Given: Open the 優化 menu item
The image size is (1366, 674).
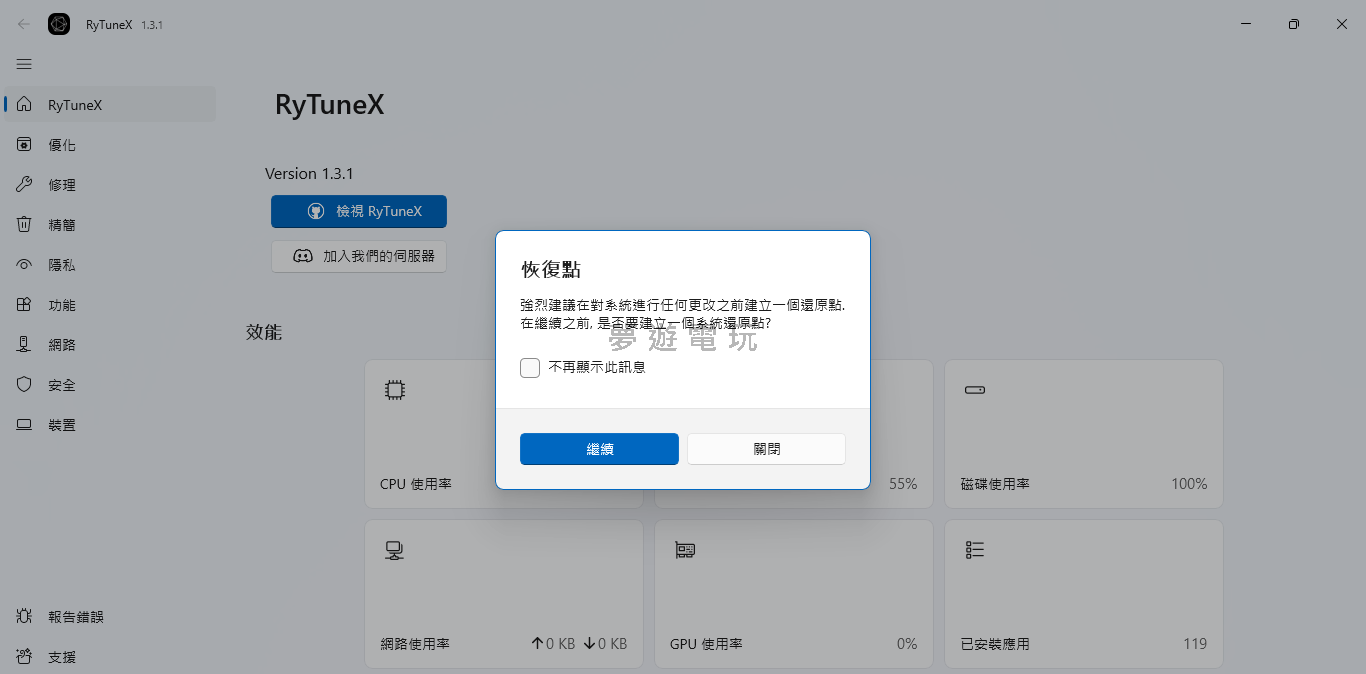Looking at the screenshot, I should coord(110,145).
